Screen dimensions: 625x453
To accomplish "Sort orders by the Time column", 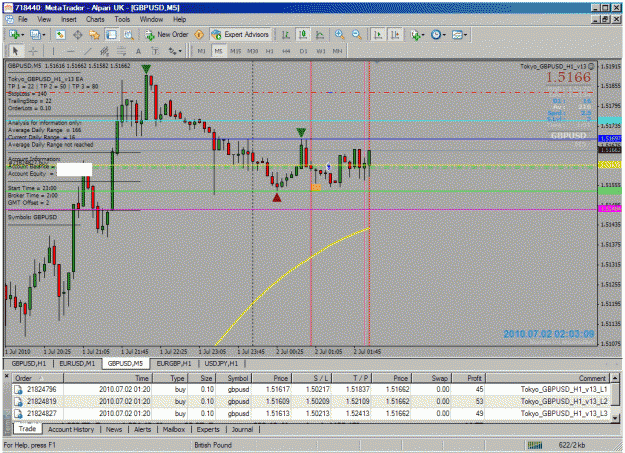I will [x=108, y=378].
